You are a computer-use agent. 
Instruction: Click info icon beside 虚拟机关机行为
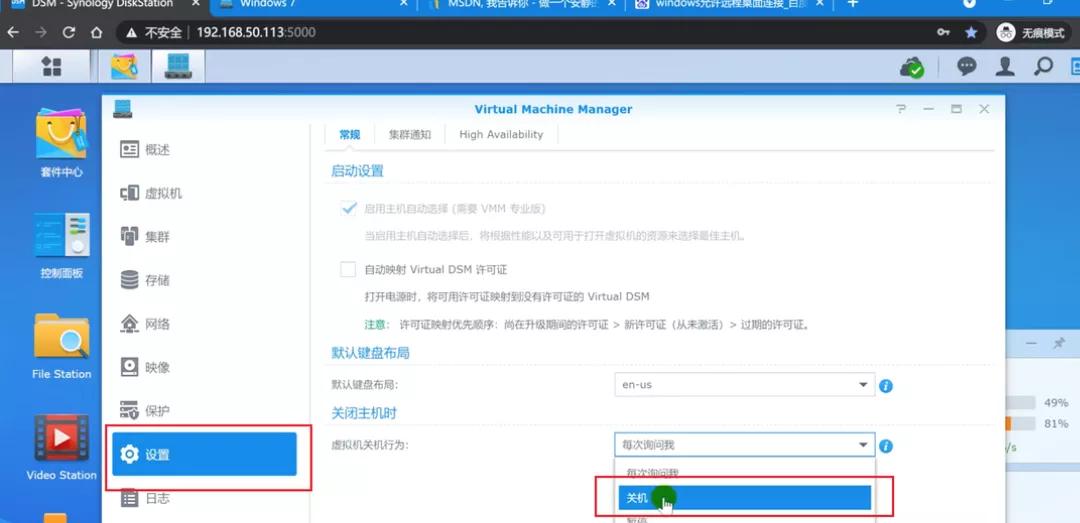pyautogui.click(x=886, y=447)
